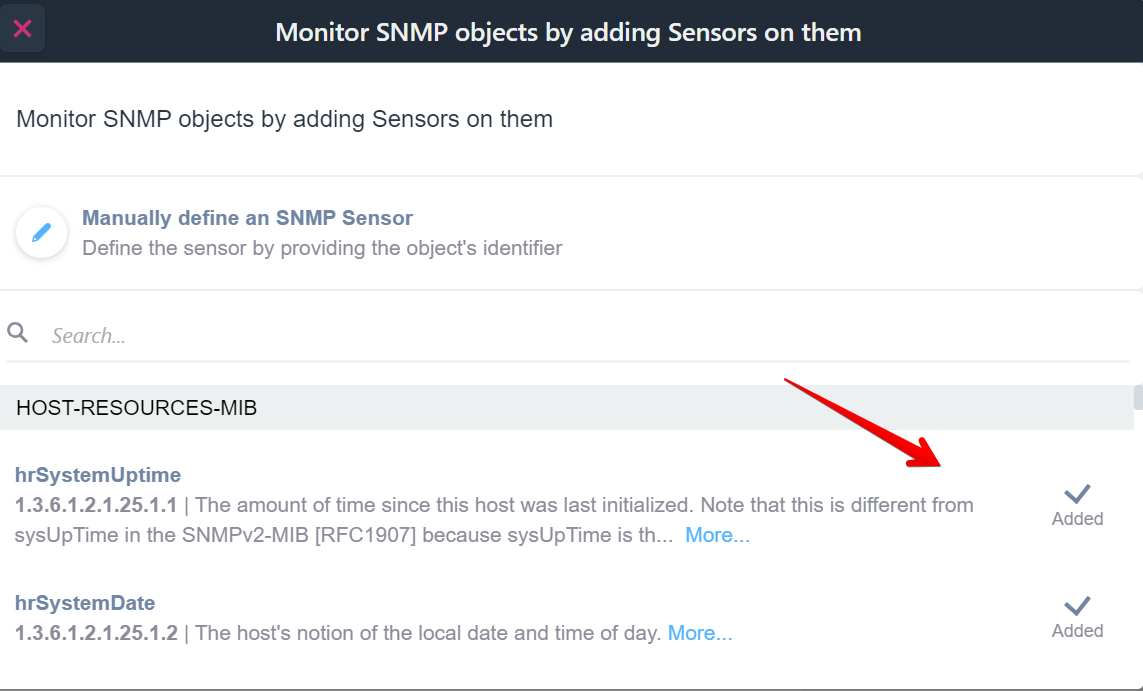
Task: Toggle the hrSystemDate added checkmark
Action: pos(1077,605)
